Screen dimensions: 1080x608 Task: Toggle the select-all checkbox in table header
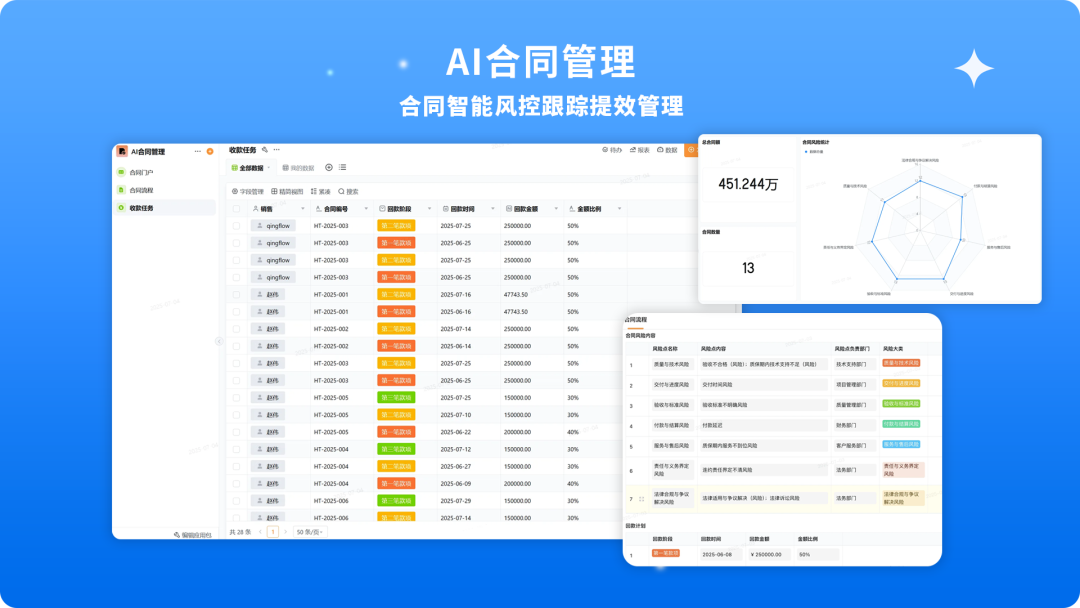coord(236,209)
